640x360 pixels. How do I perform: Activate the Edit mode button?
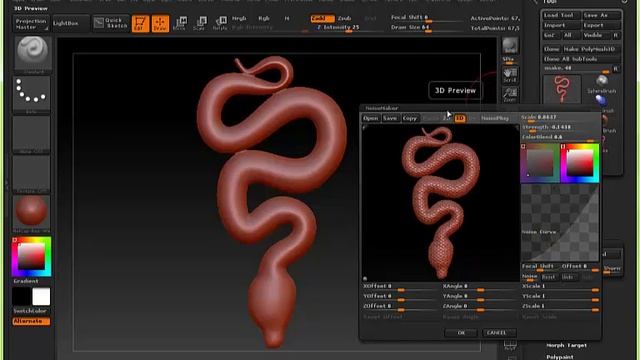[140, 24]
